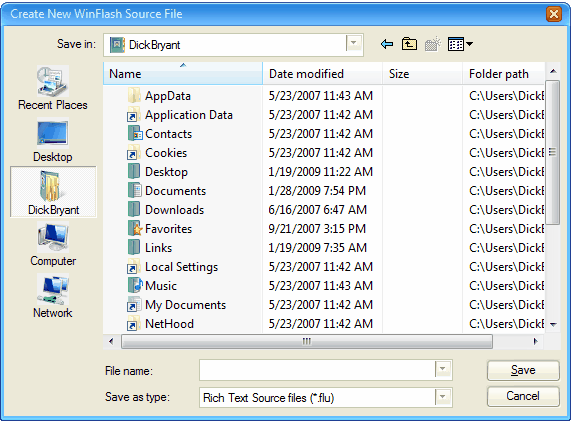Click date '1/19/2009 11:22 AM'

coord(320,172)
